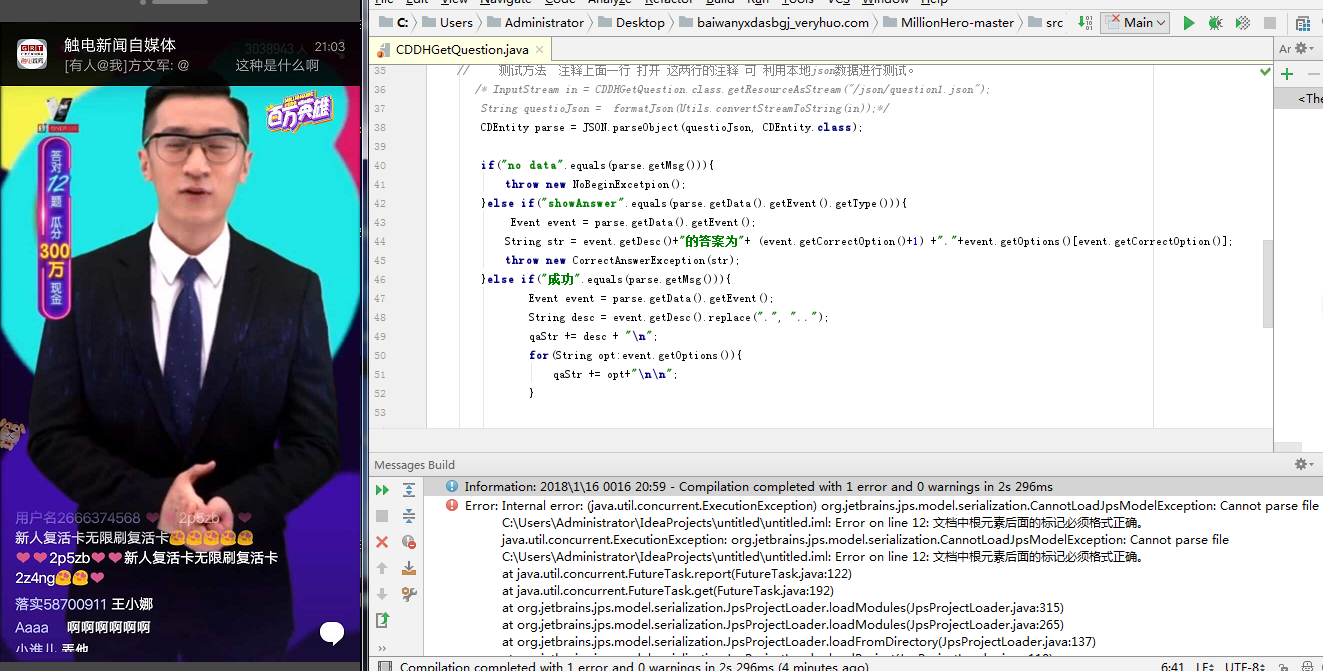Select the '<The' row in right panel
The width and height of the screenshot is (1323, 671).
coord(1299,98)
